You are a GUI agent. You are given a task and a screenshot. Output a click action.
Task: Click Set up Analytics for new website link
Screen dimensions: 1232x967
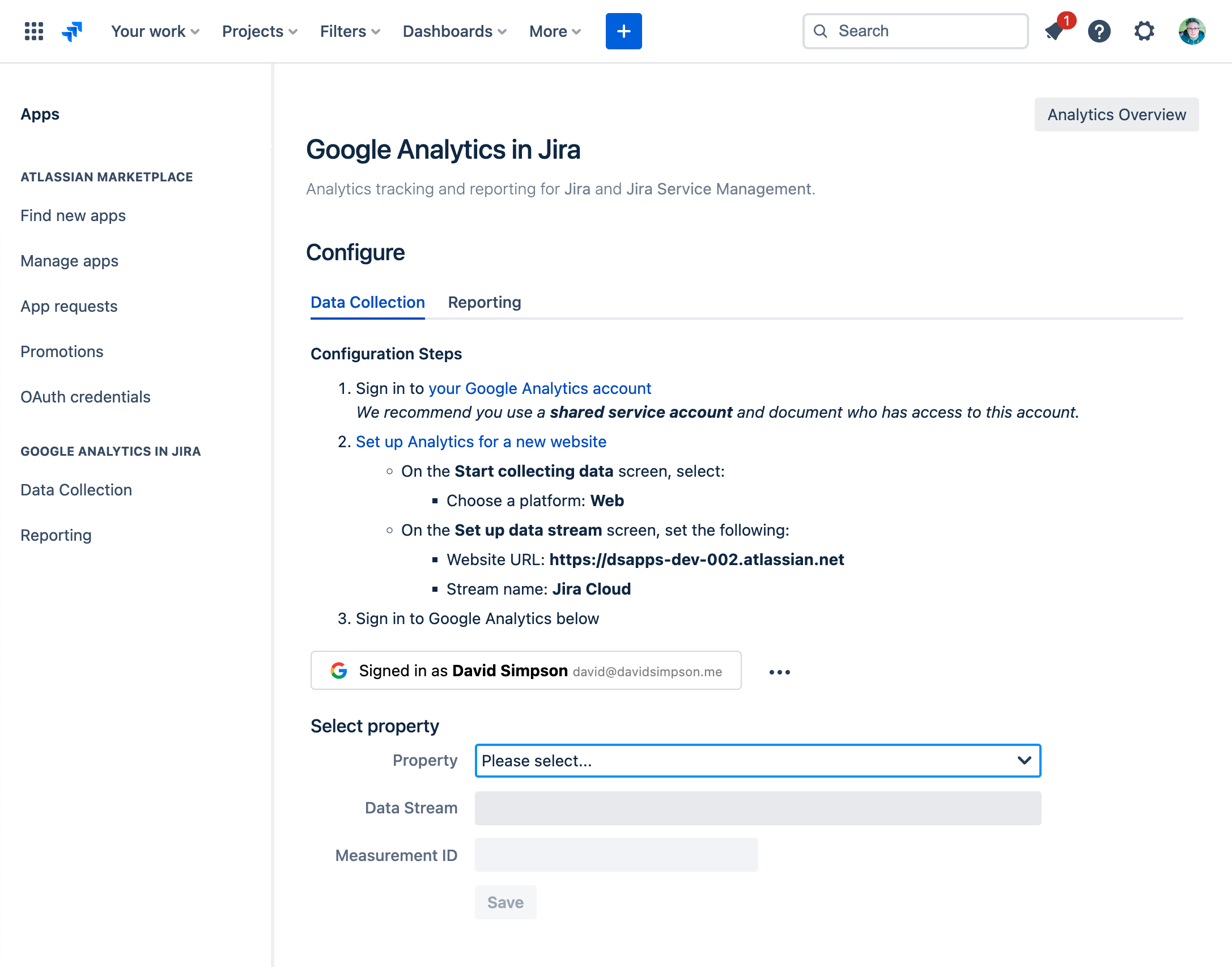(x=481, y=442)
